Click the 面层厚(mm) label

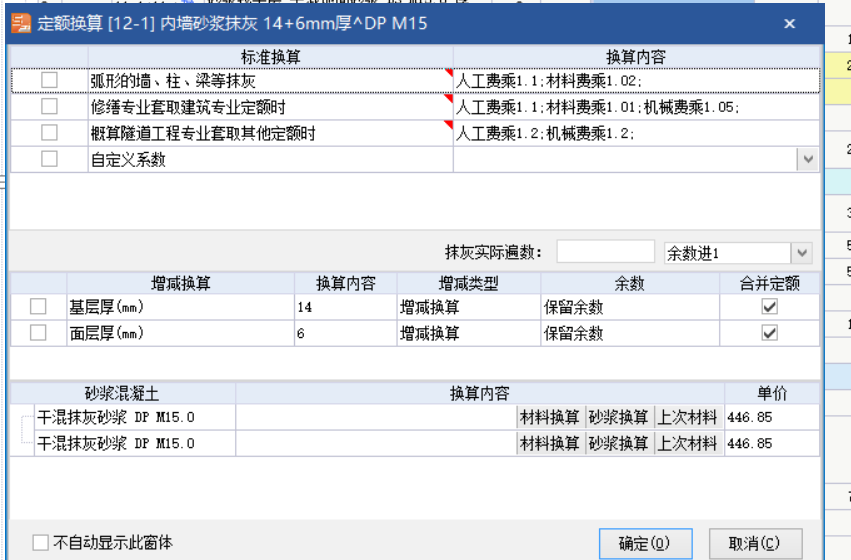pyautogui.click(x=106, y=333)
